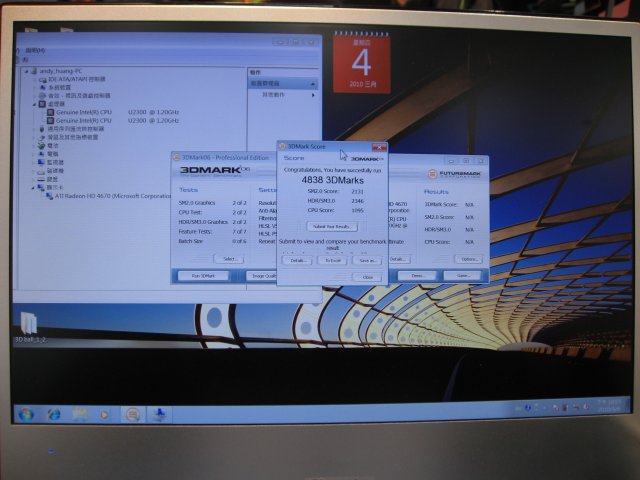Click Demo button in 3DMark06 window
Image resolution: width=640 pixels, height=480 pixels.
(417, 276)
